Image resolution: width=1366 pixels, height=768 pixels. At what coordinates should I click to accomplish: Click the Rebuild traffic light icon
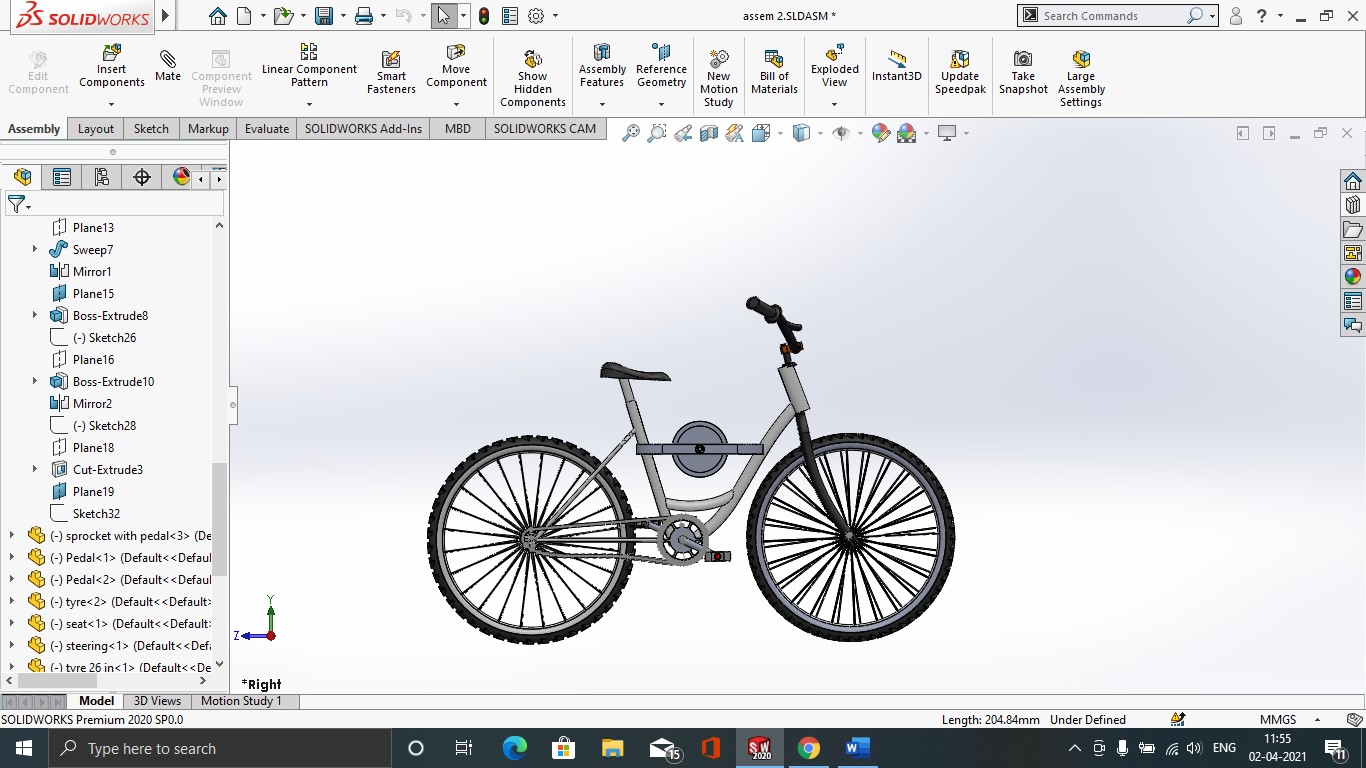coord(484,16)
